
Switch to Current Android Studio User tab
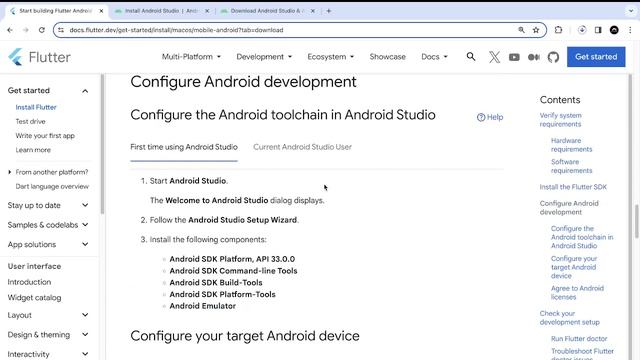tap(302, 147)
